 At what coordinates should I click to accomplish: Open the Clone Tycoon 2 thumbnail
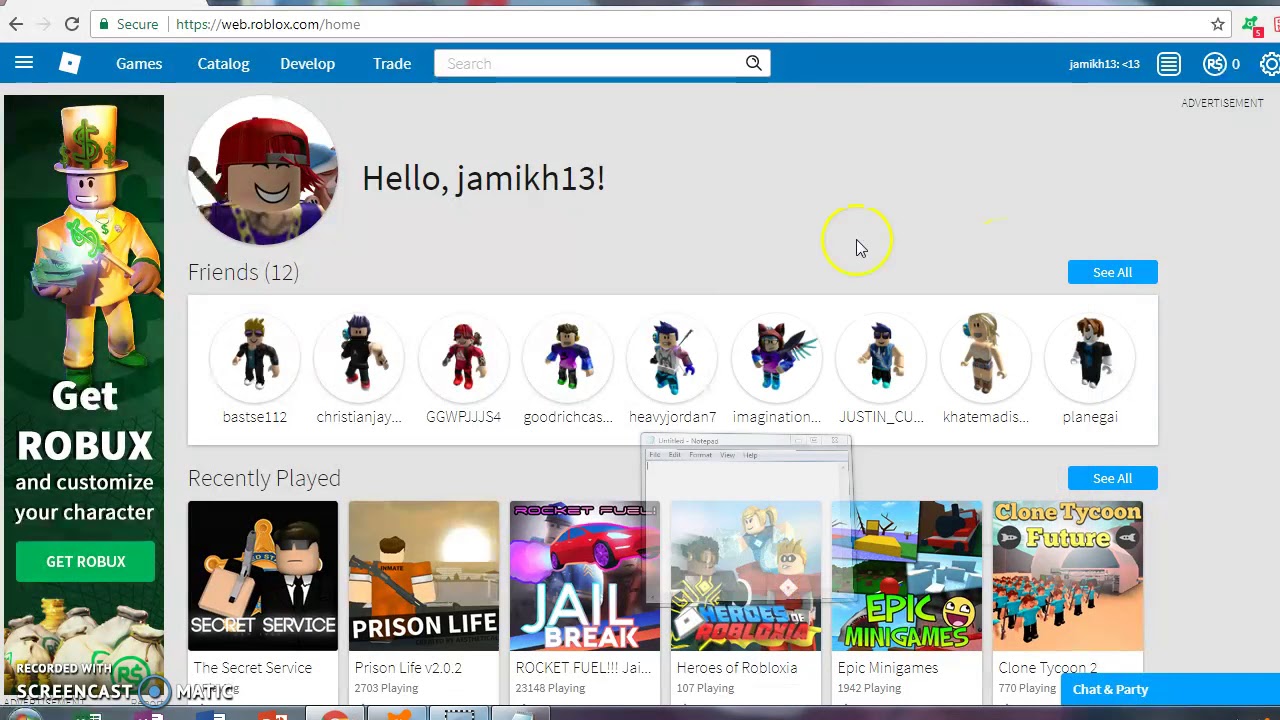click(1068, 576)
